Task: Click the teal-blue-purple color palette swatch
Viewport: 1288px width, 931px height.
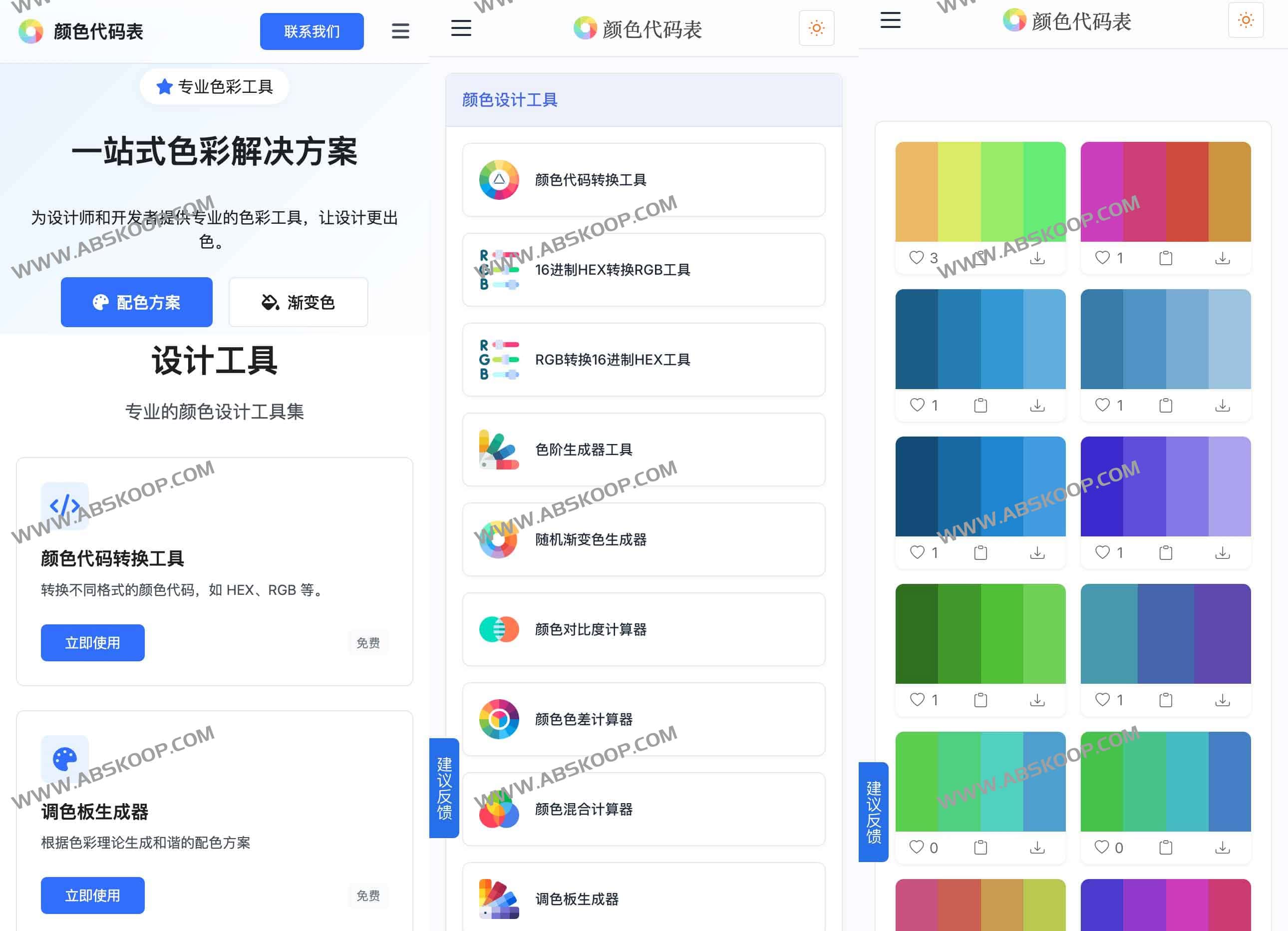Action: pos(1165,634)
